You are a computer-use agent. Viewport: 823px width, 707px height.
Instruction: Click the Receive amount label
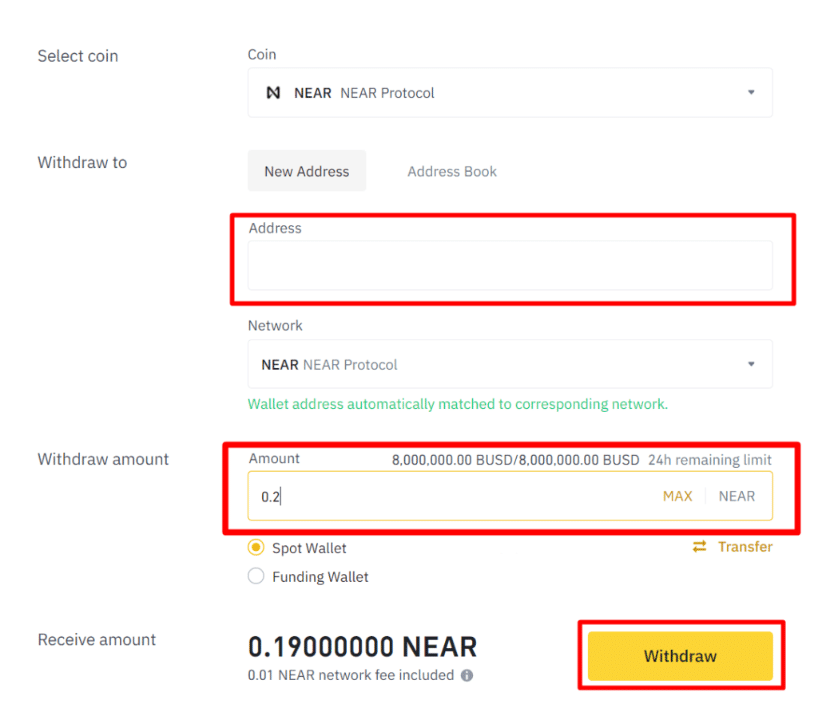tap(97, 640)
